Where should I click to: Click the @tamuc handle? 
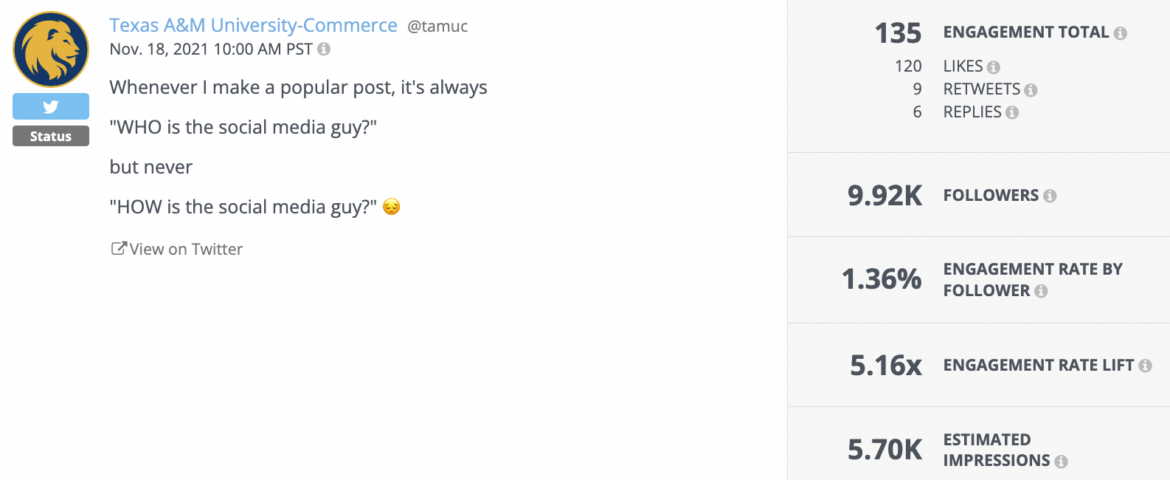pos(438,27)
